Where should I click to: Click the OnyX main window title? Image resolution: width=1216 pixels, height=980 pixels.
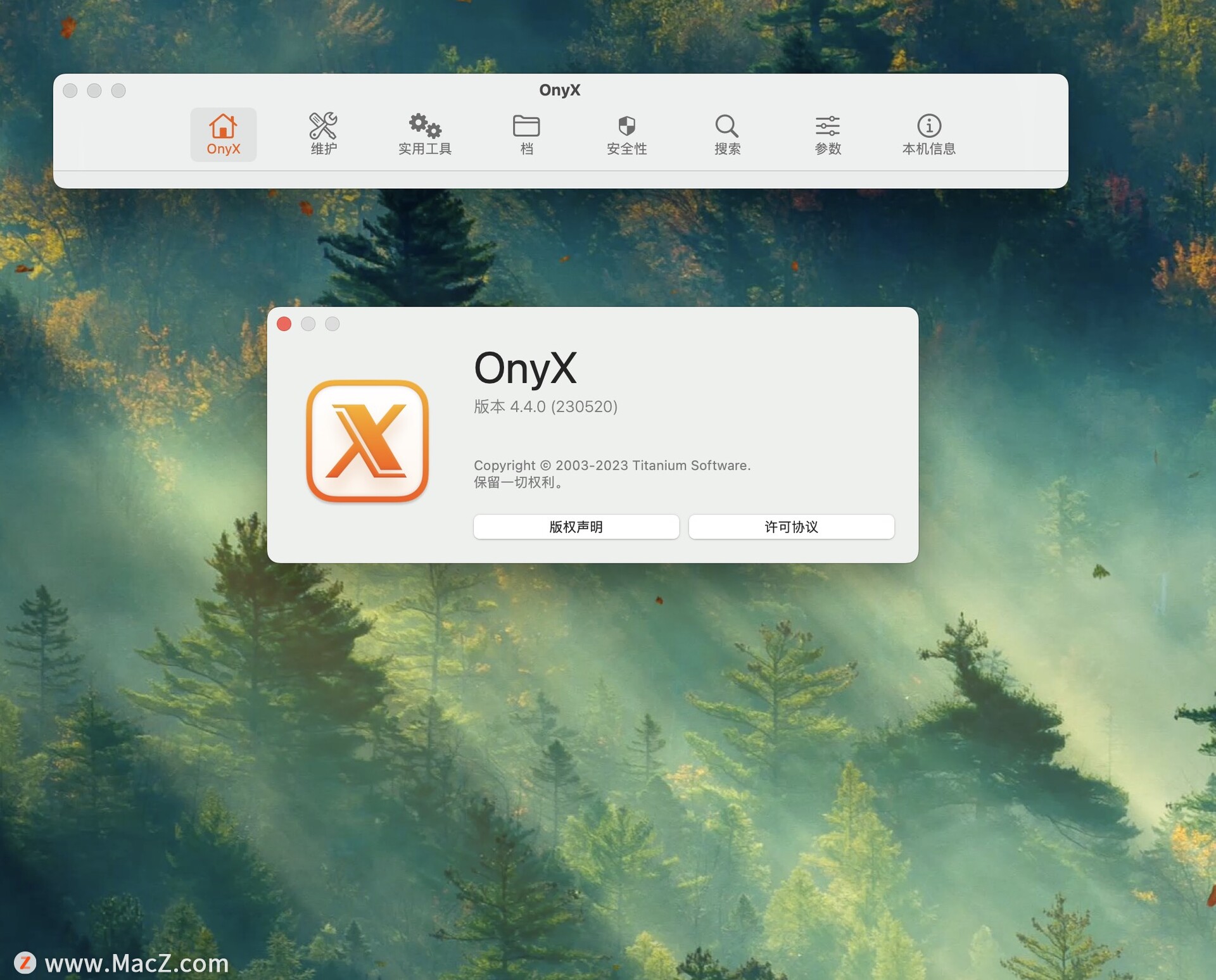559,90
